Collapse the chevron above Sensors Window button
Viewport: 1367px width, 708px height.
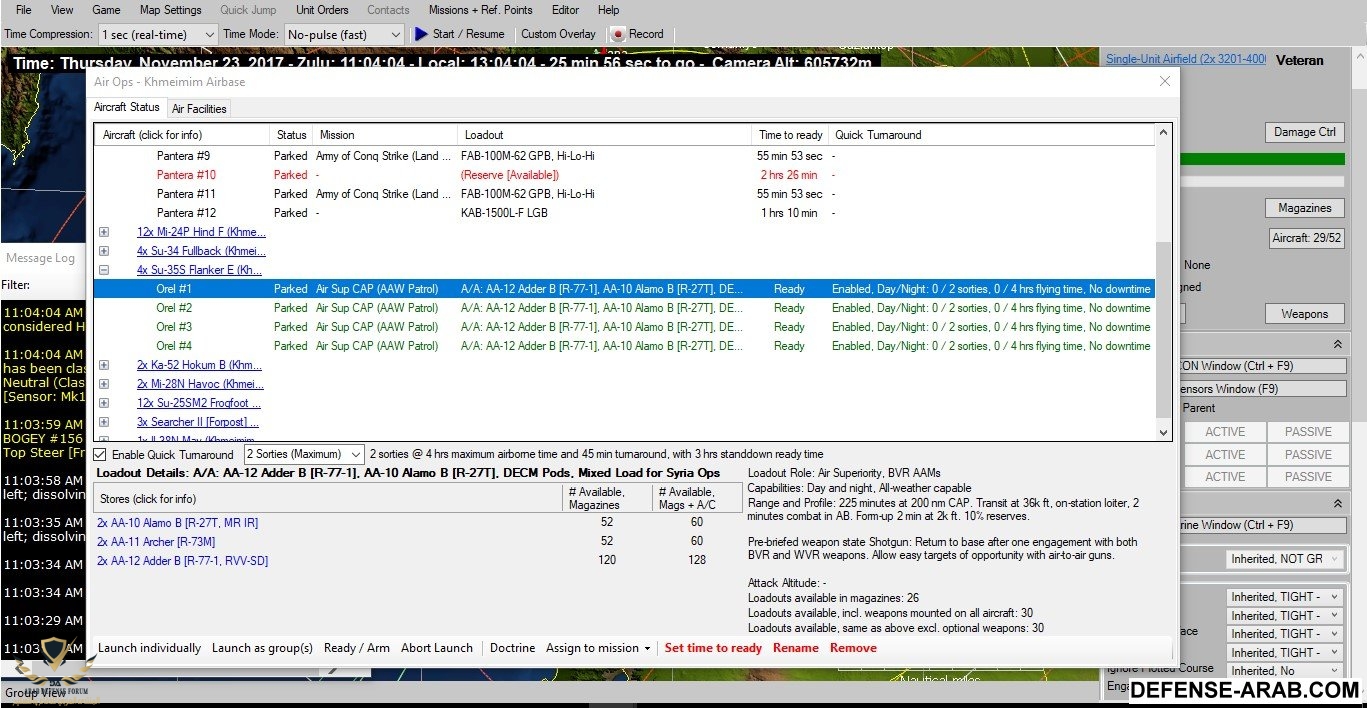pyautogui.click(x=1337, y=343)
